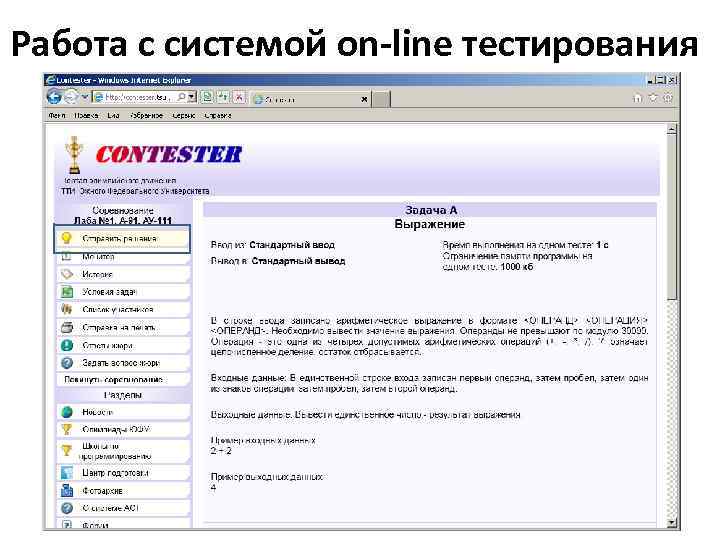Close the Contester tab with its X
The image size is (720, 540).
pyautogui.click(x=364, y=99)
